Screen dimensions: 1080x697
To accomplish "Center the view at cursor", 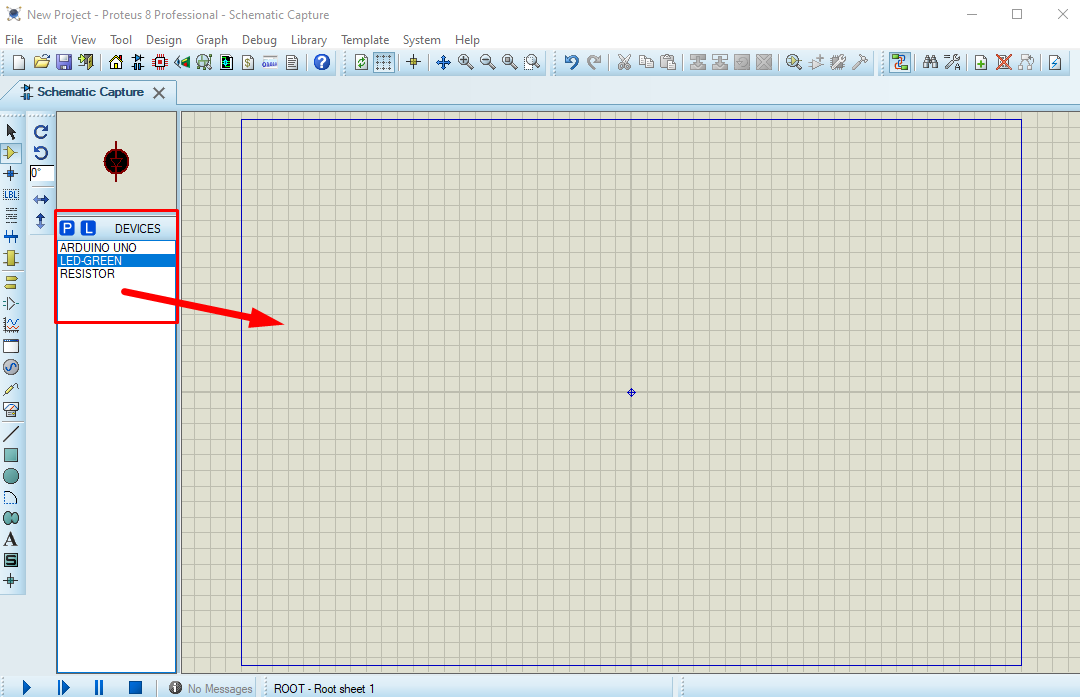I will click(x=444, y=63).
